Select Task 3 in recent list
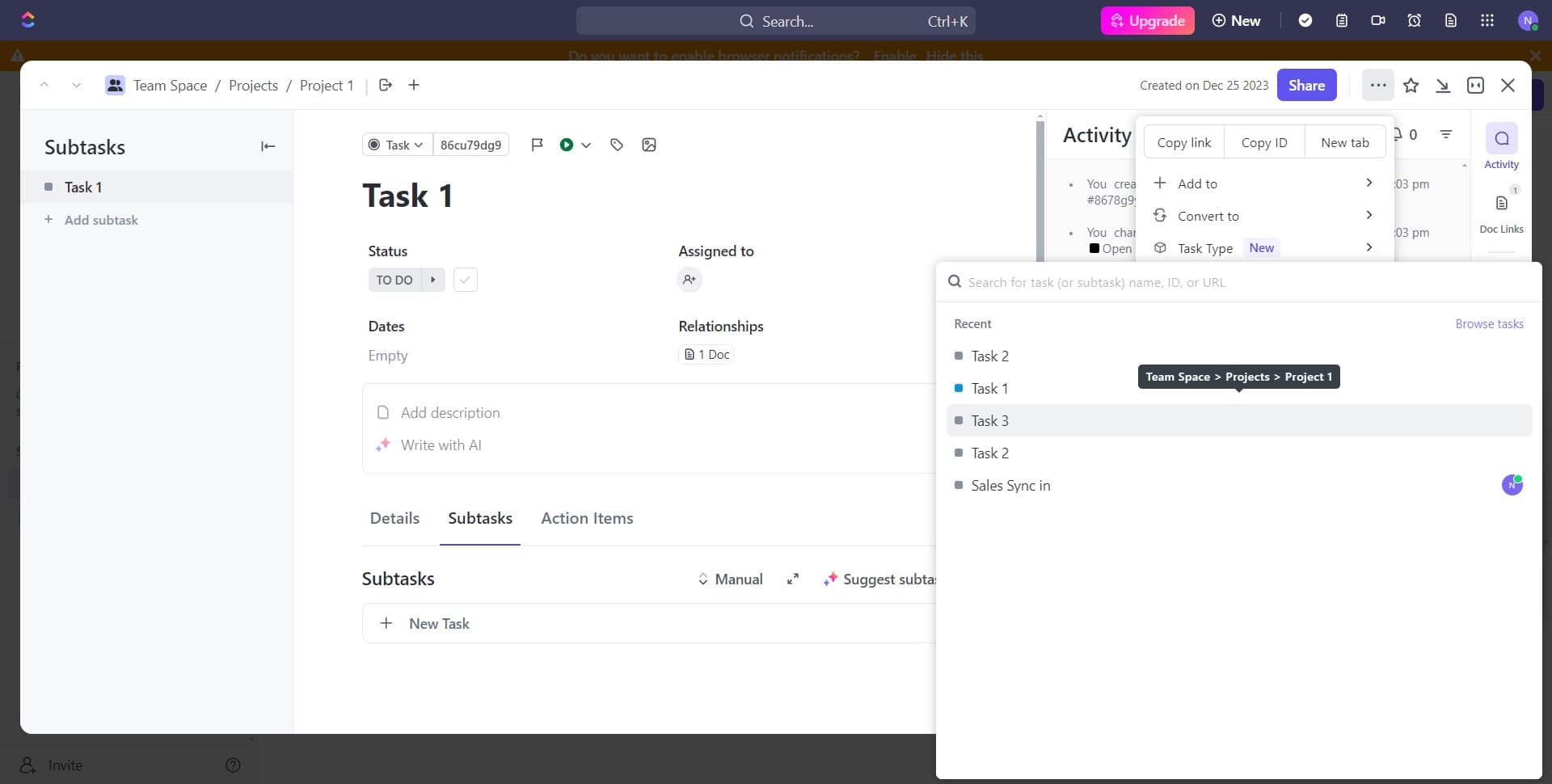 1238,420
